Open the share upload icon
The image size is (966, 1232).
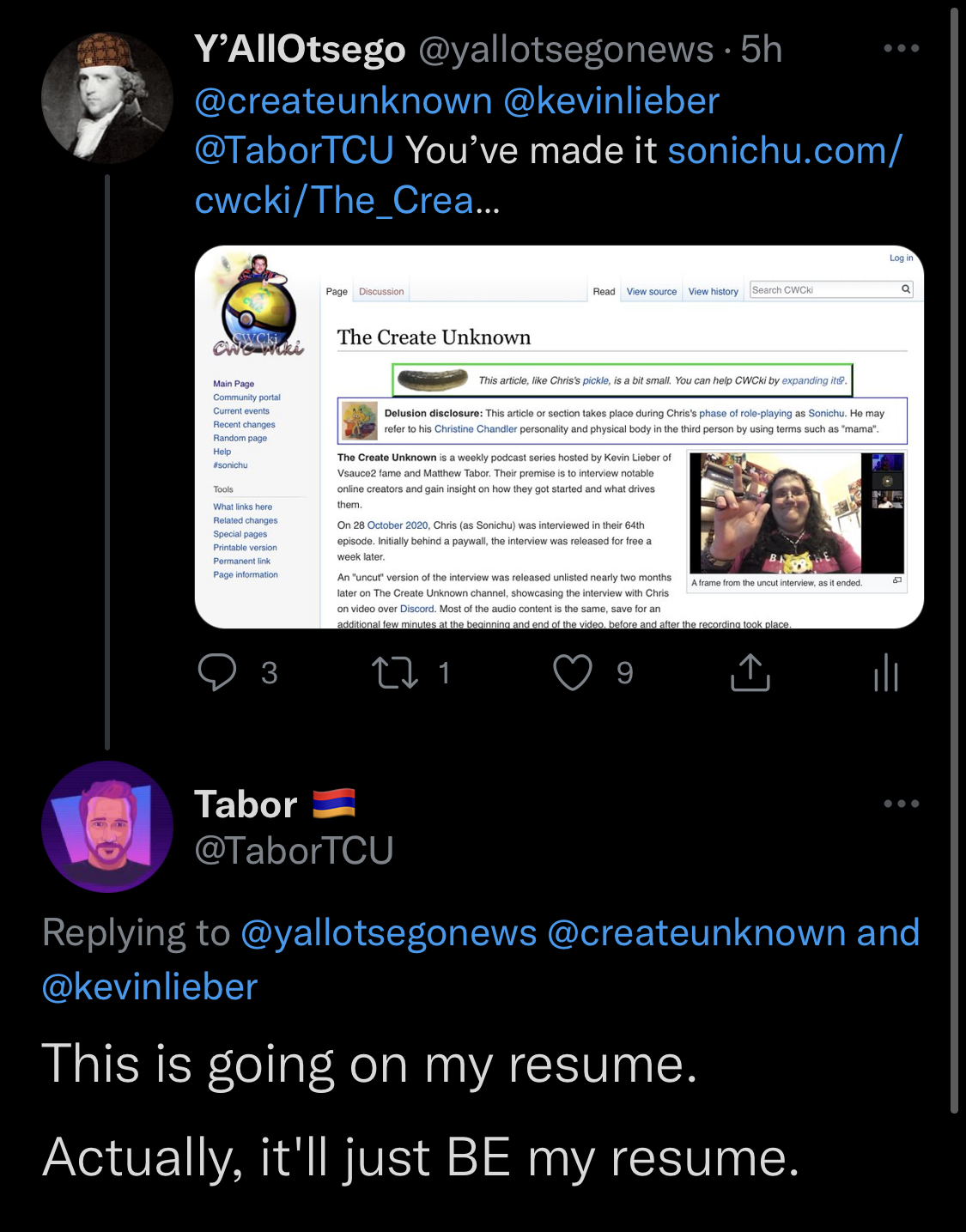(750, 672)
